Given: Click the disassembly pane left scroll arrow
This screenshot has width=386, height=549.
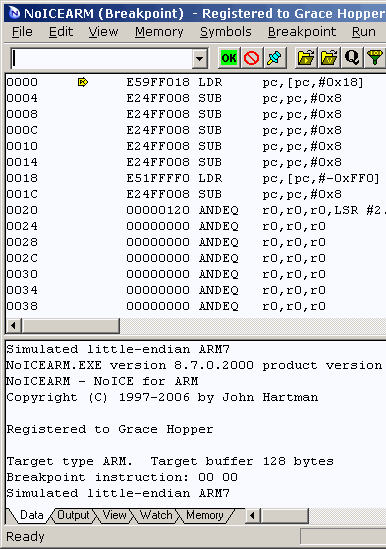Looking at the screenshot, I should click(x=13, y=326).
